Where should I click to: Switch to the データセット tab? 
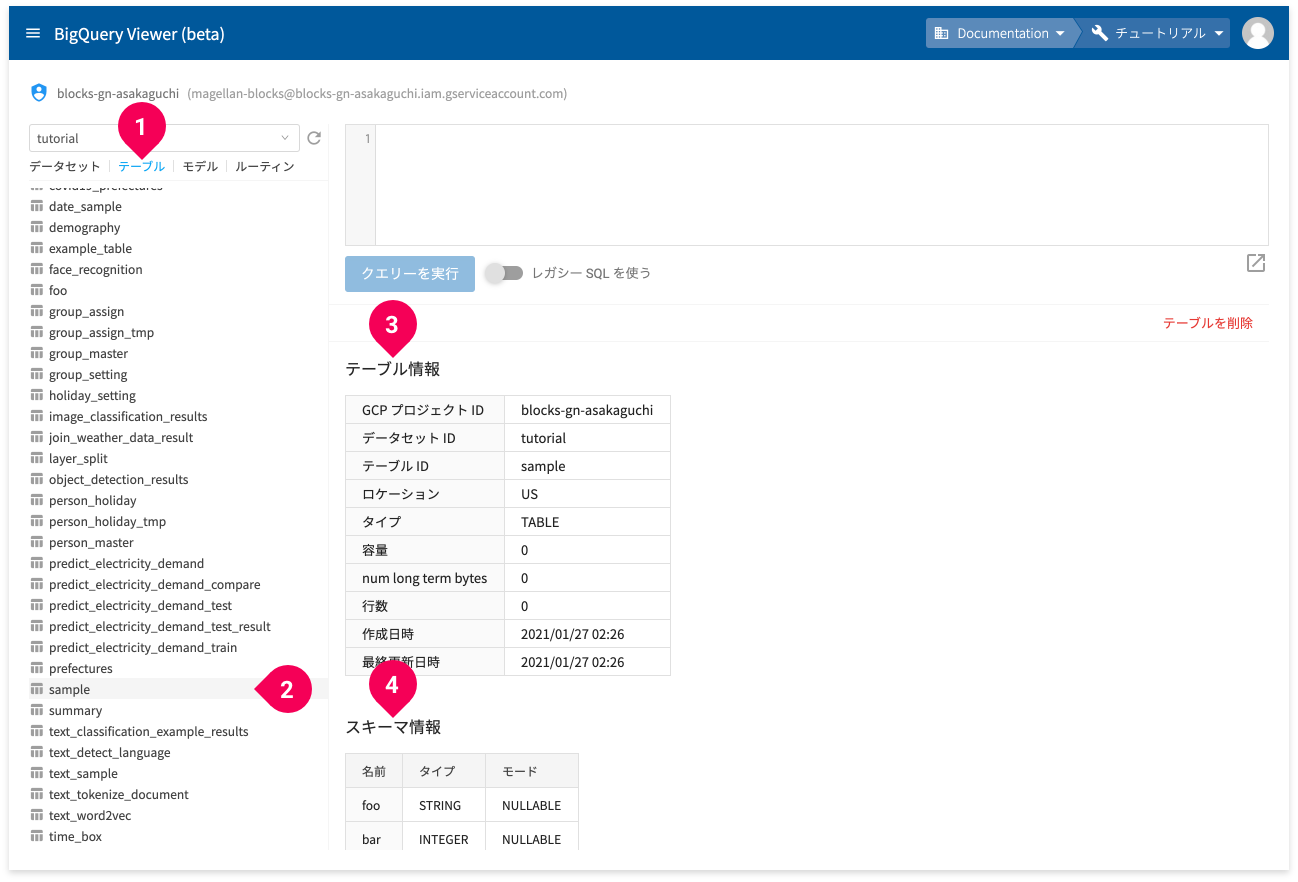pos(65,166)
